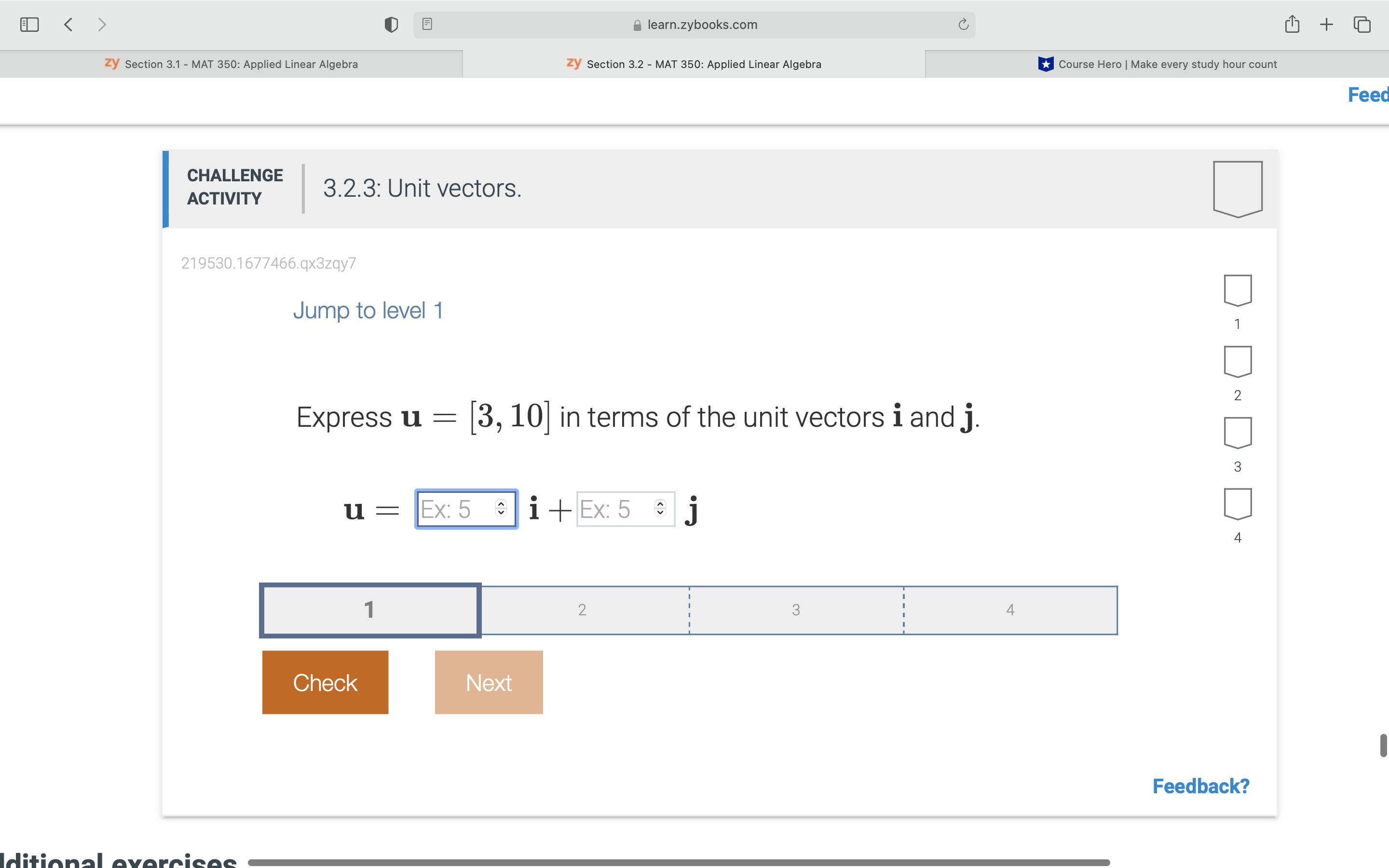1389x868 pixels.
Task: Switch to the Section 3.1 tab
Action: click(x=231, y=64)
